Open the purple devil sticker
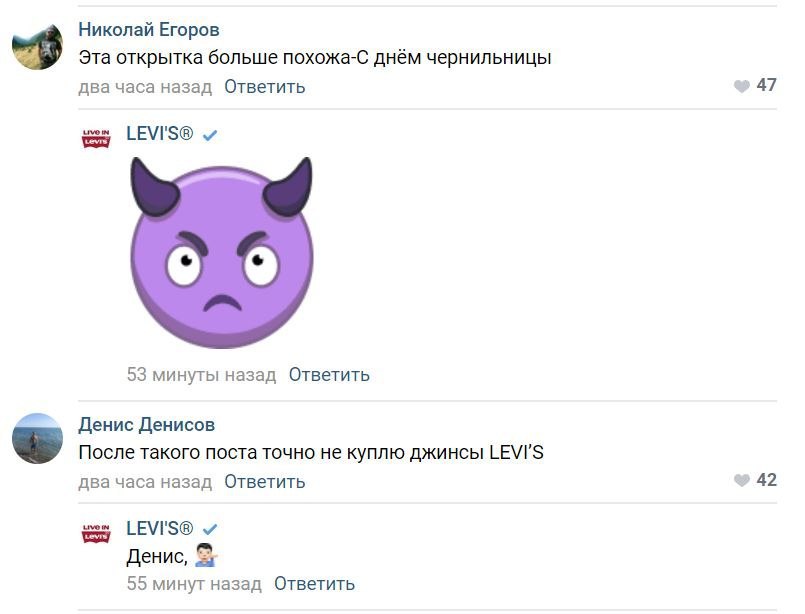805x614 pixels. click(221, 253)
